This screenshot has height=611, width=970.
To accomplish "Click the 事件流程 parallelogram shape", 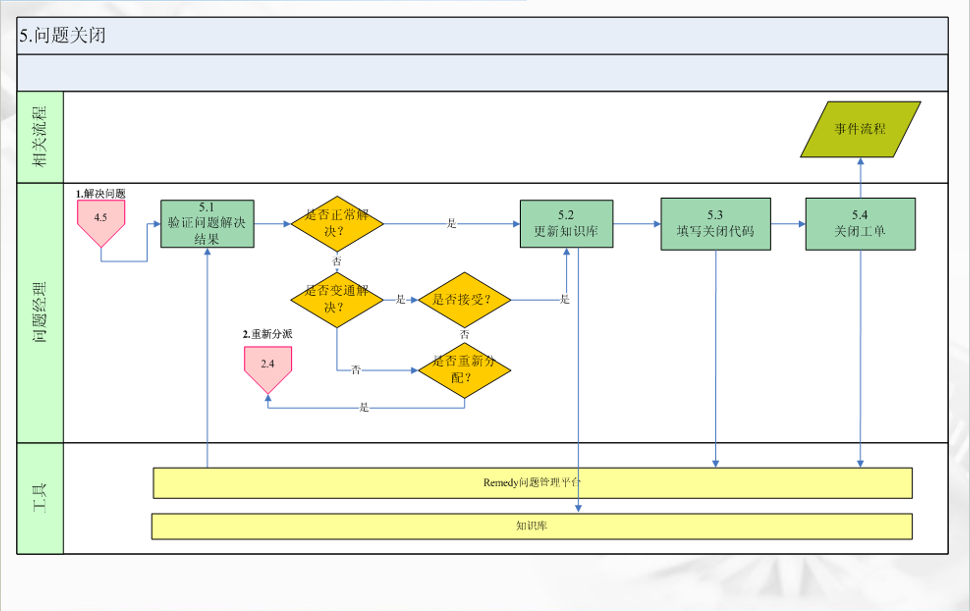I will (860, 129).
